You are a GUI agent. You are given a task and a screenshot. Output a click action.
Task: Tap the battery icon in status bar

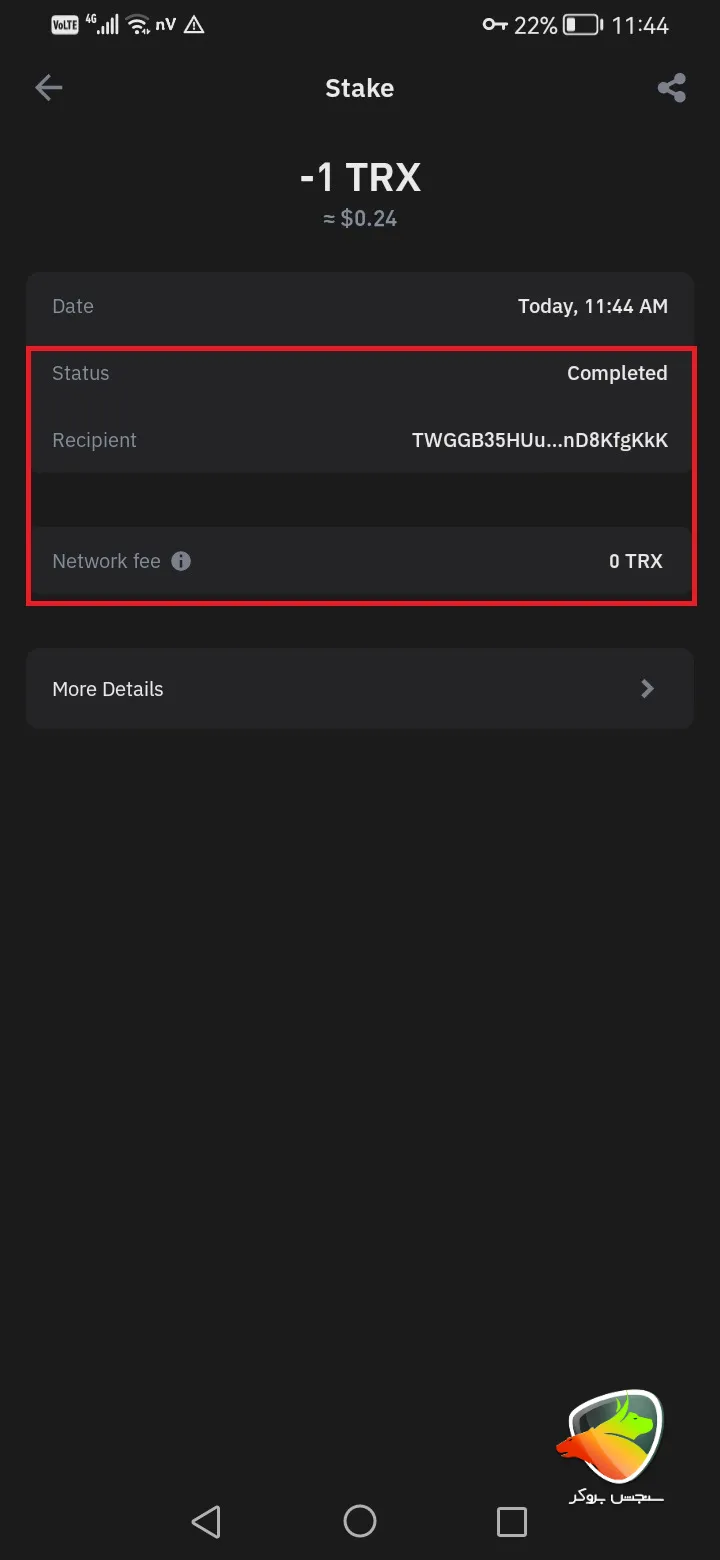point(581,25)
